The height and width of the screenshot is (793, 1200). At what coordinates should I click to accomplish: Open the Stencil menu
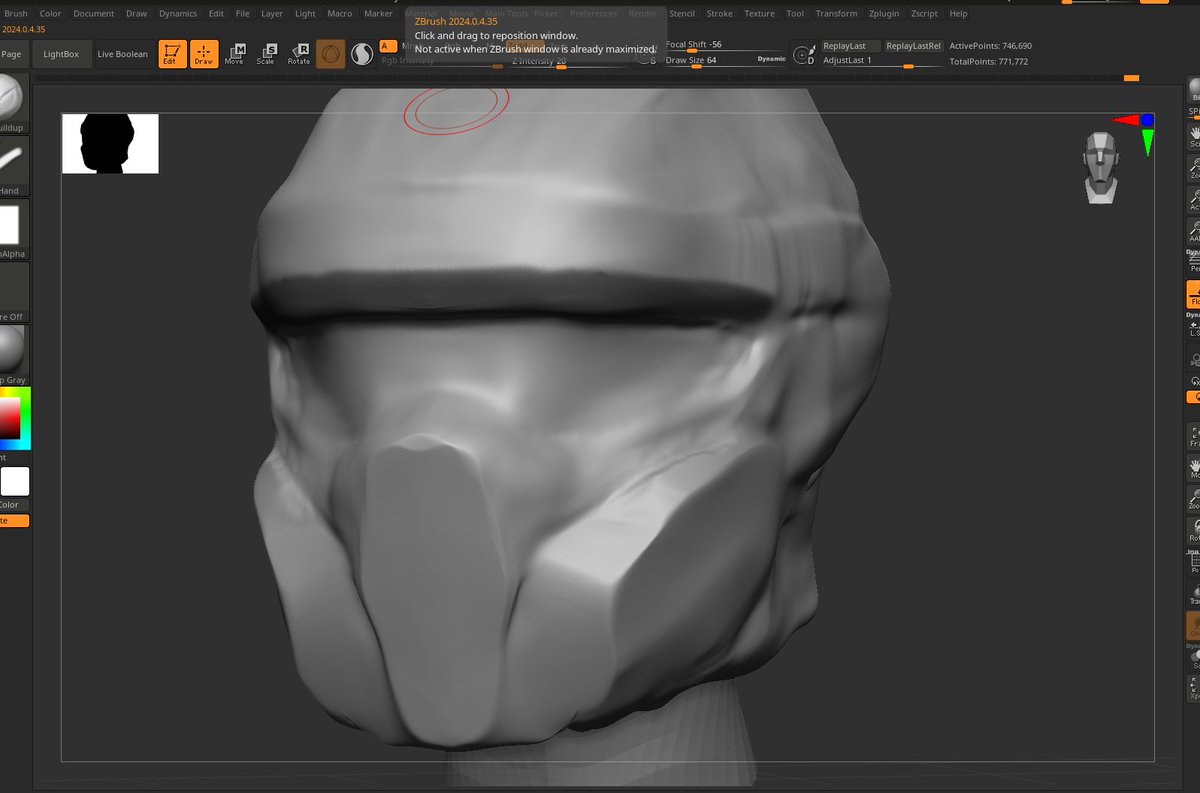point(682,14)
